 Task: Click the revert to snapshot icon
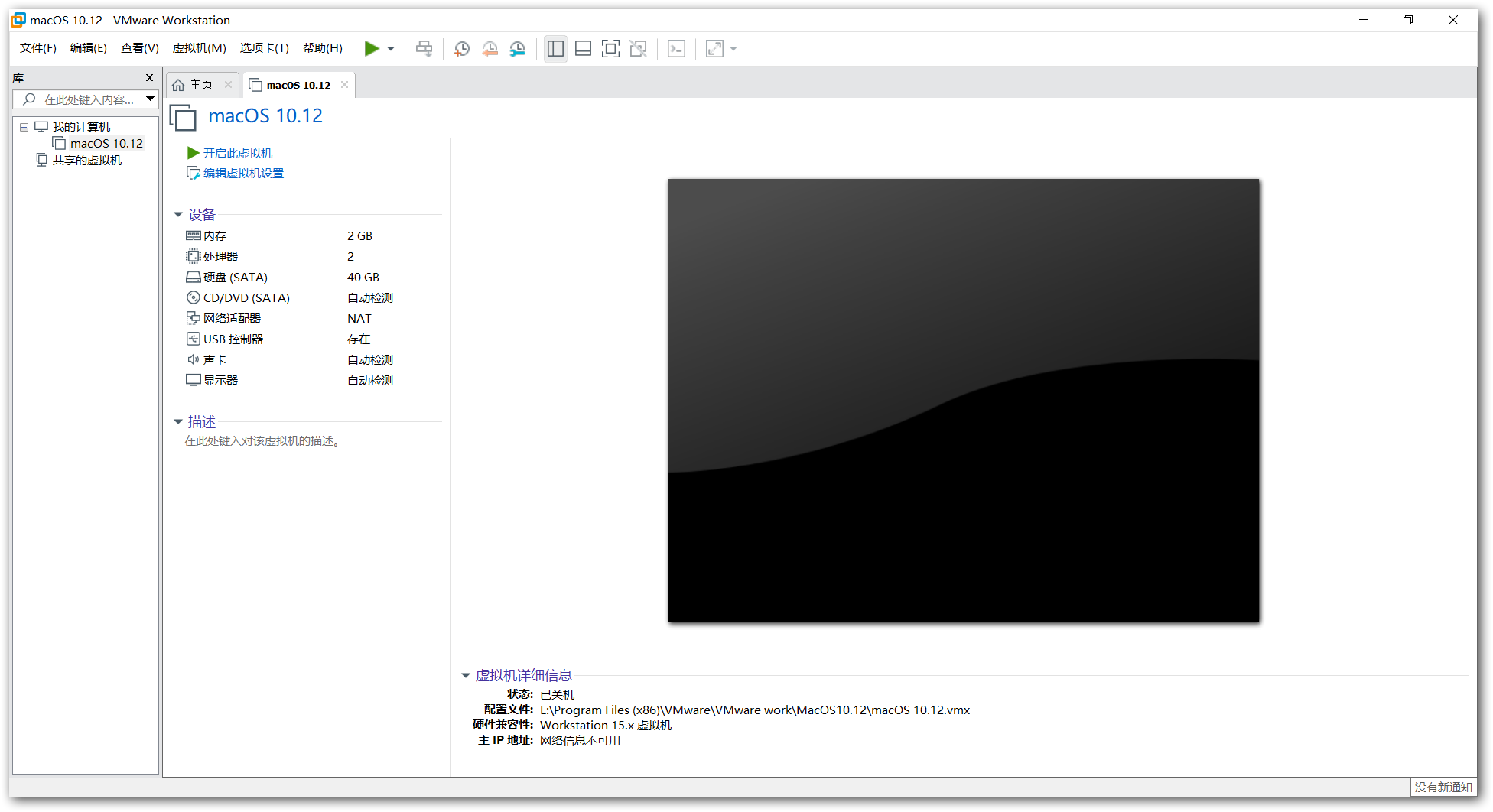point(490,49)
